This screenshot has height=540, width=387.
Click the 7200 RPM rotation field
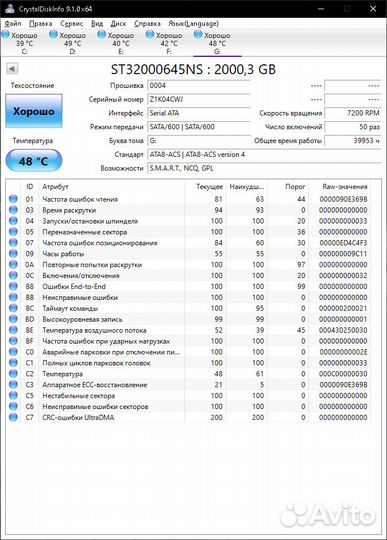(x=353, y=113)
